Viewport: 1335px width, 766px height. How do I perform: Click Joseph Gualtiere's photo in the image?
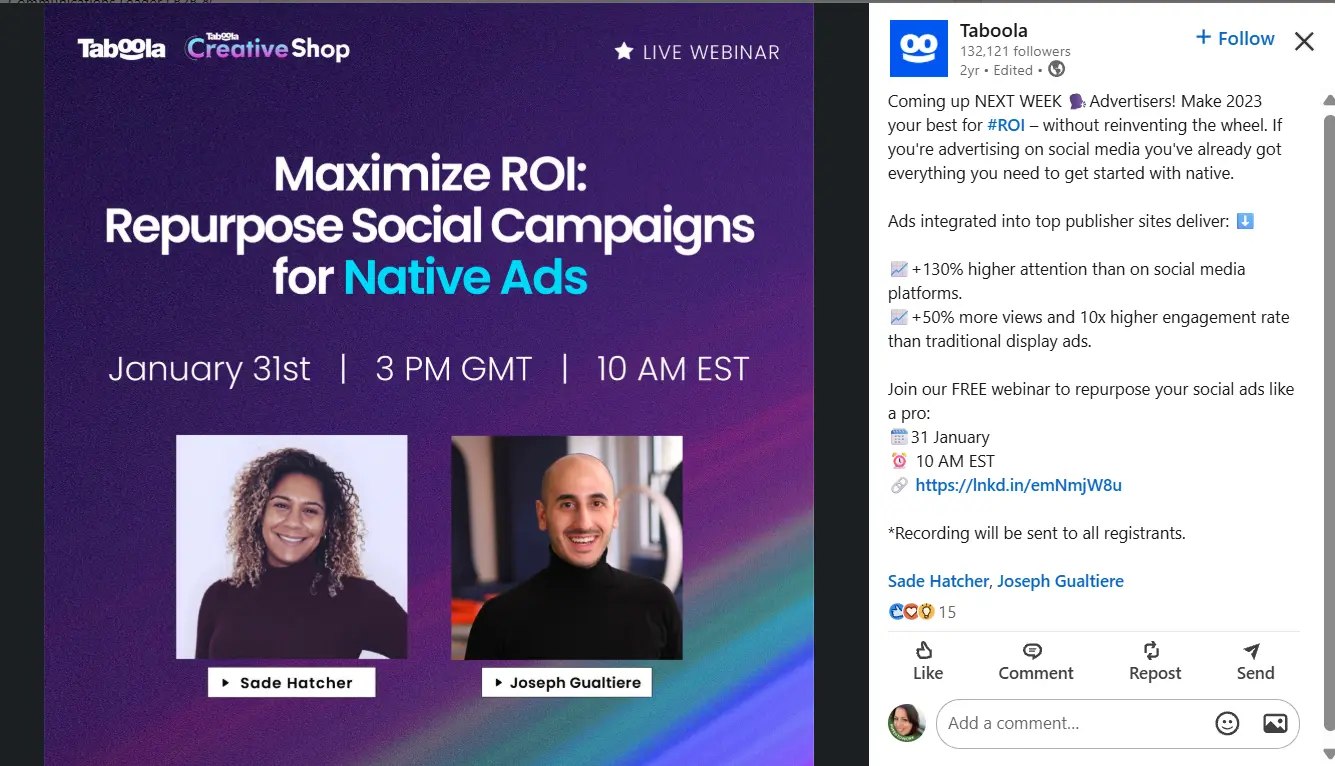point(567,547)
